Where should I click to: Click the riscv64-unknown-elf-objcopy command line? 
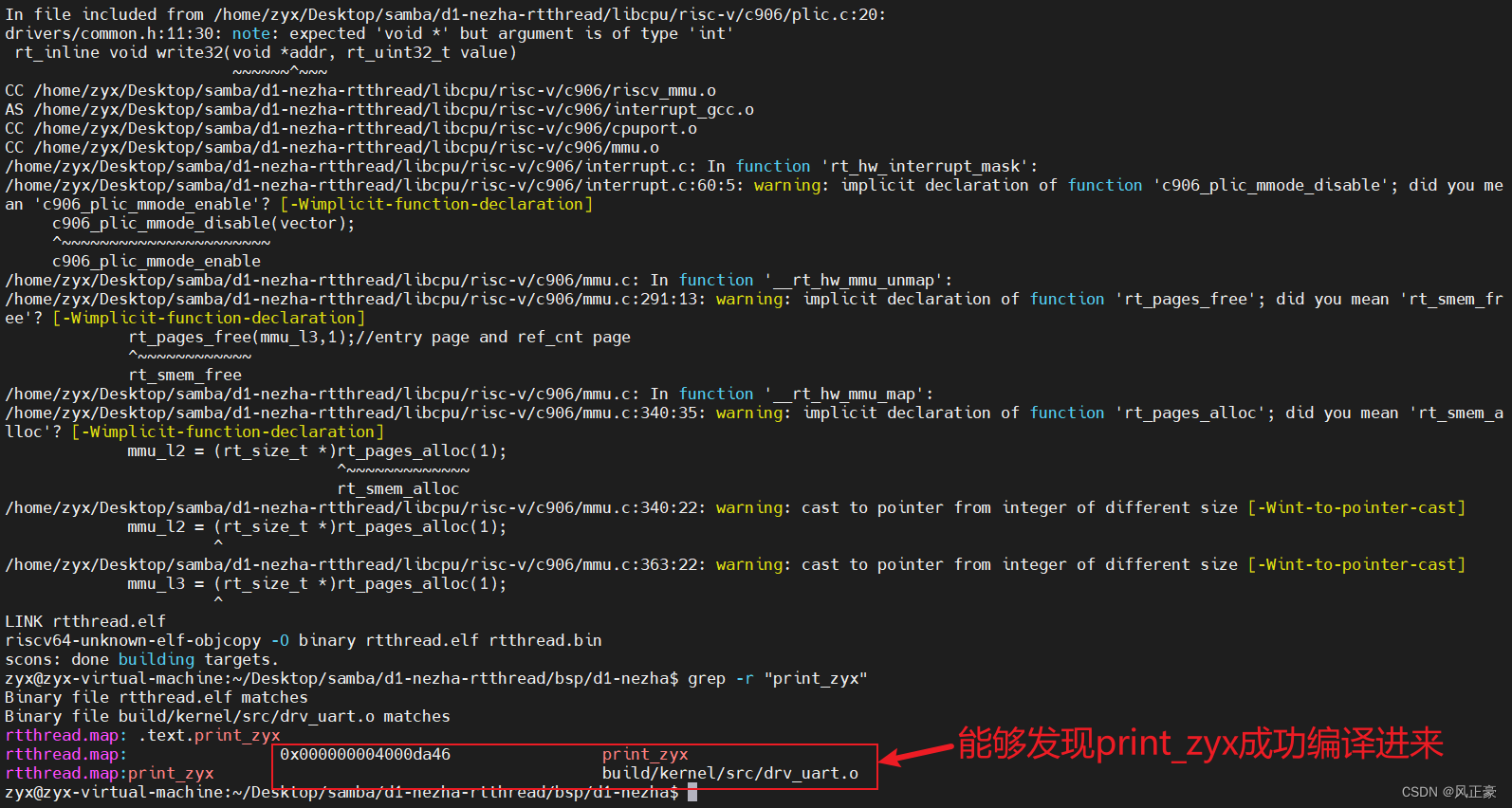point(304,640)
